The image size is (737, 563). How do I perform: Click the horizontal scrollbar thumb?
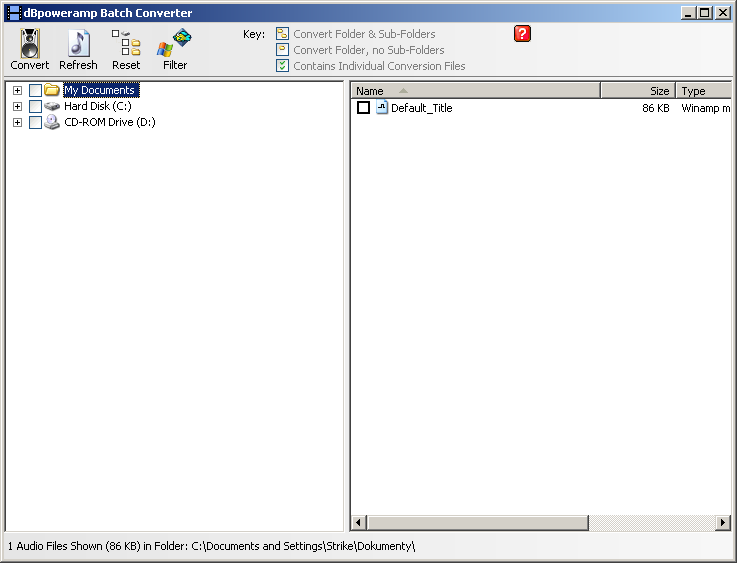tap(478, 522)
